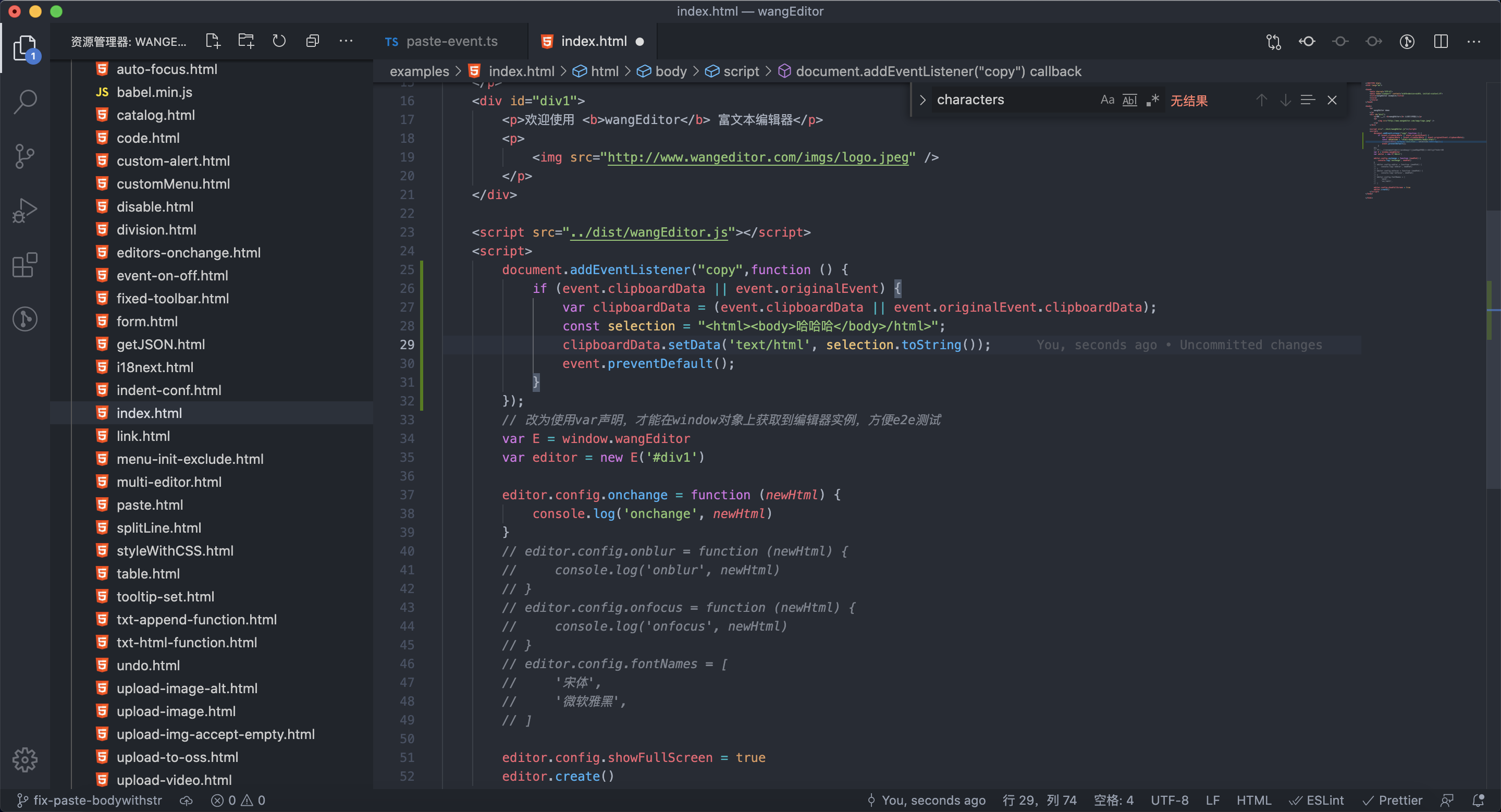Screen dimensions: 1501x812
Task: Open the GitLens view in activity bar
Action: (25, 318)
